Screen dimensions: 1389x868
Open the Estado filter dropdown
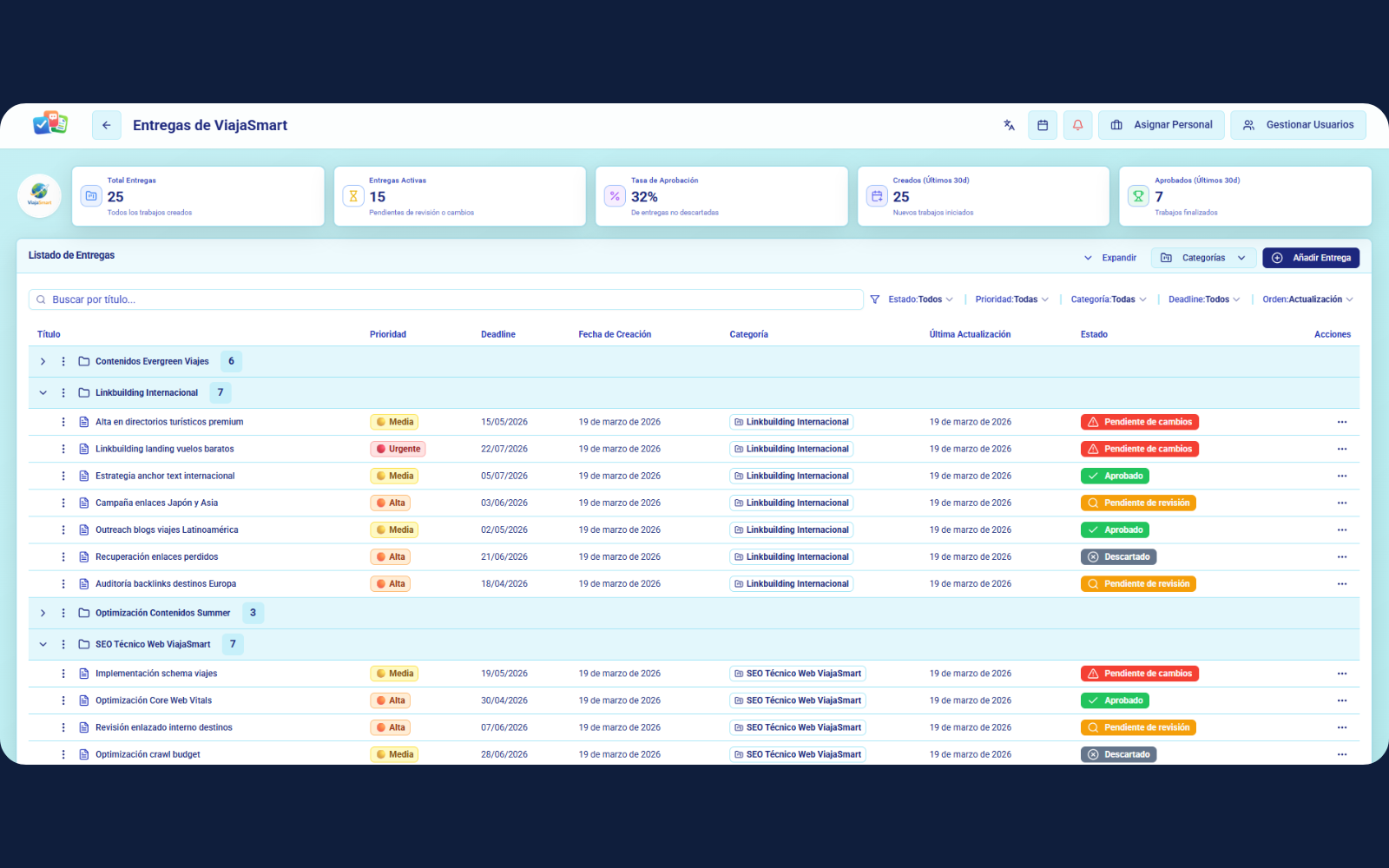(920, 299)
